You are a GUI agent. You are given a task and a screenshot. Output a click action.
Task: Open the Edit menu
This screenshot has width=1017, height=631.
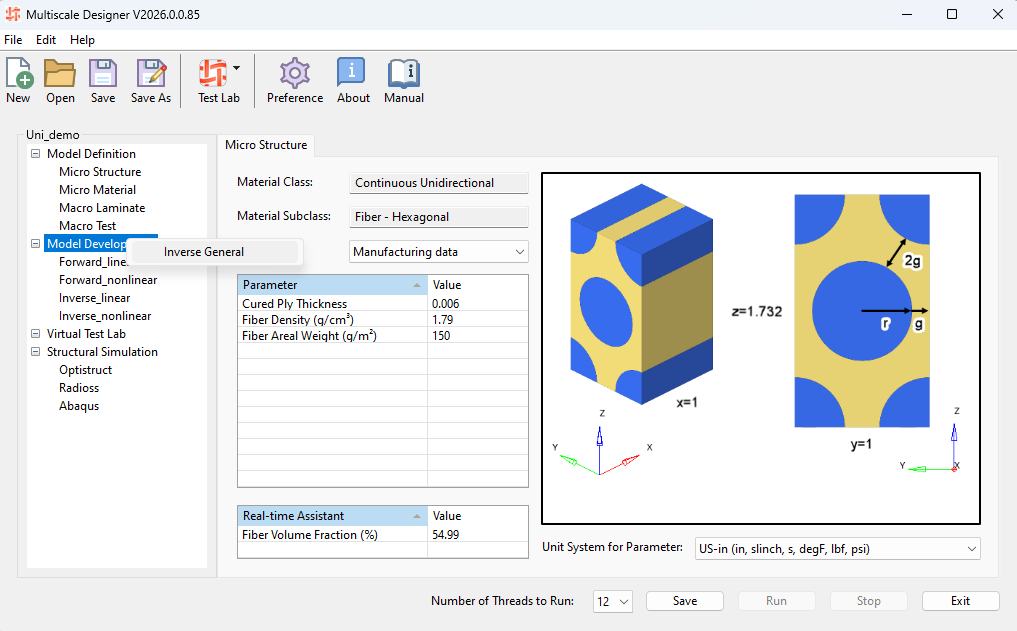(46, 40)
